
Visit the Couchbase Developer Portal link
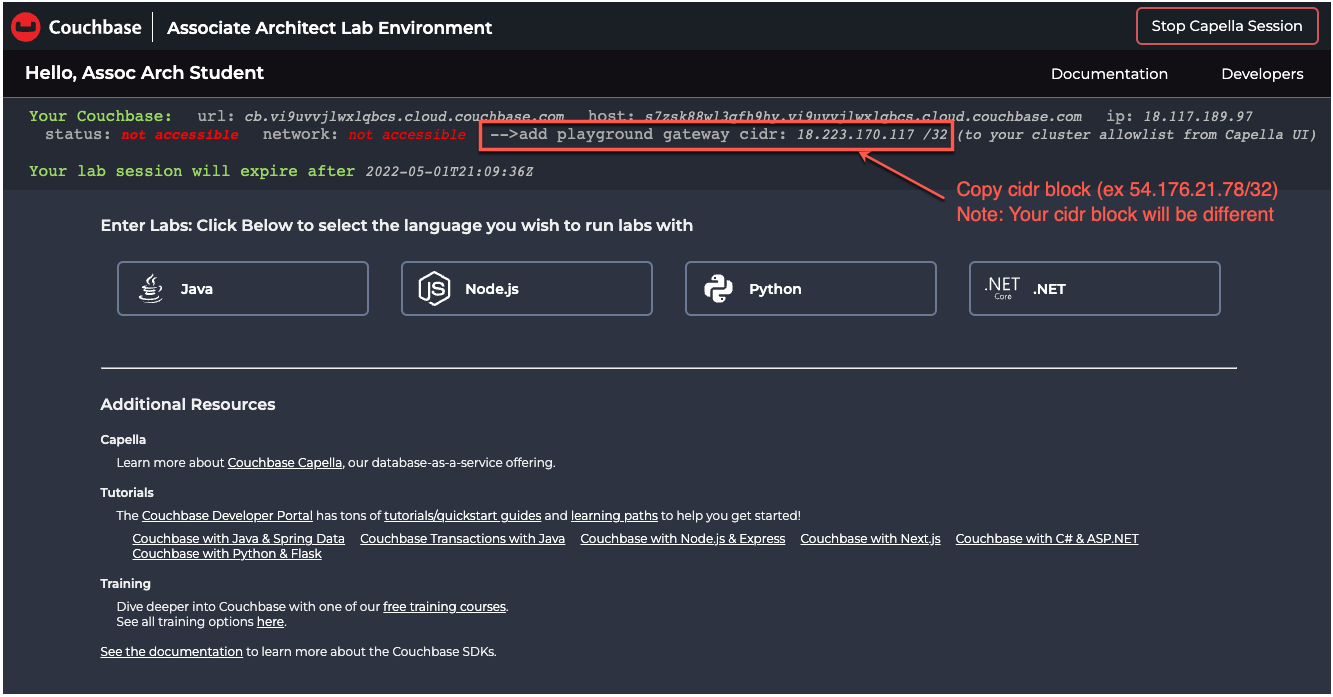227,516
